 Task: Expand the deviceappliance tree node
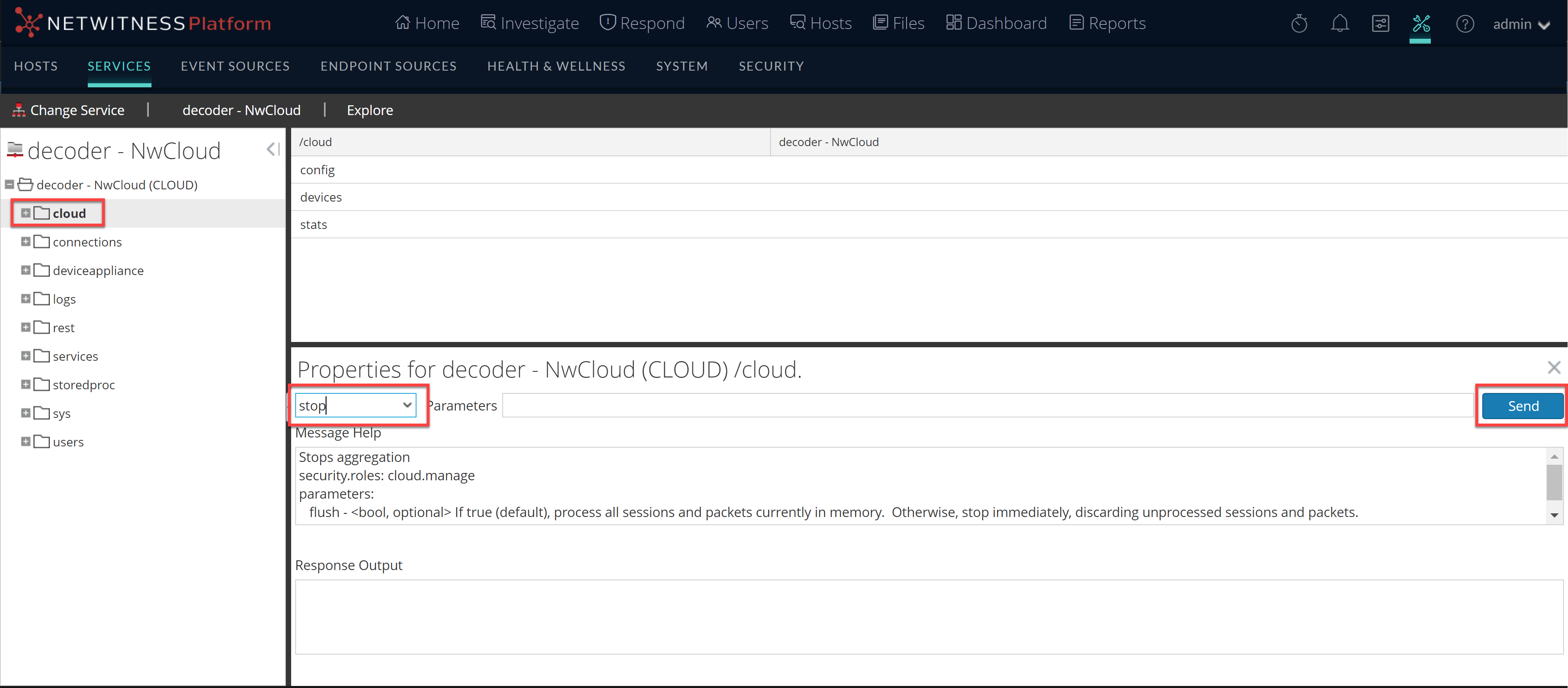[x=26, y=270]
